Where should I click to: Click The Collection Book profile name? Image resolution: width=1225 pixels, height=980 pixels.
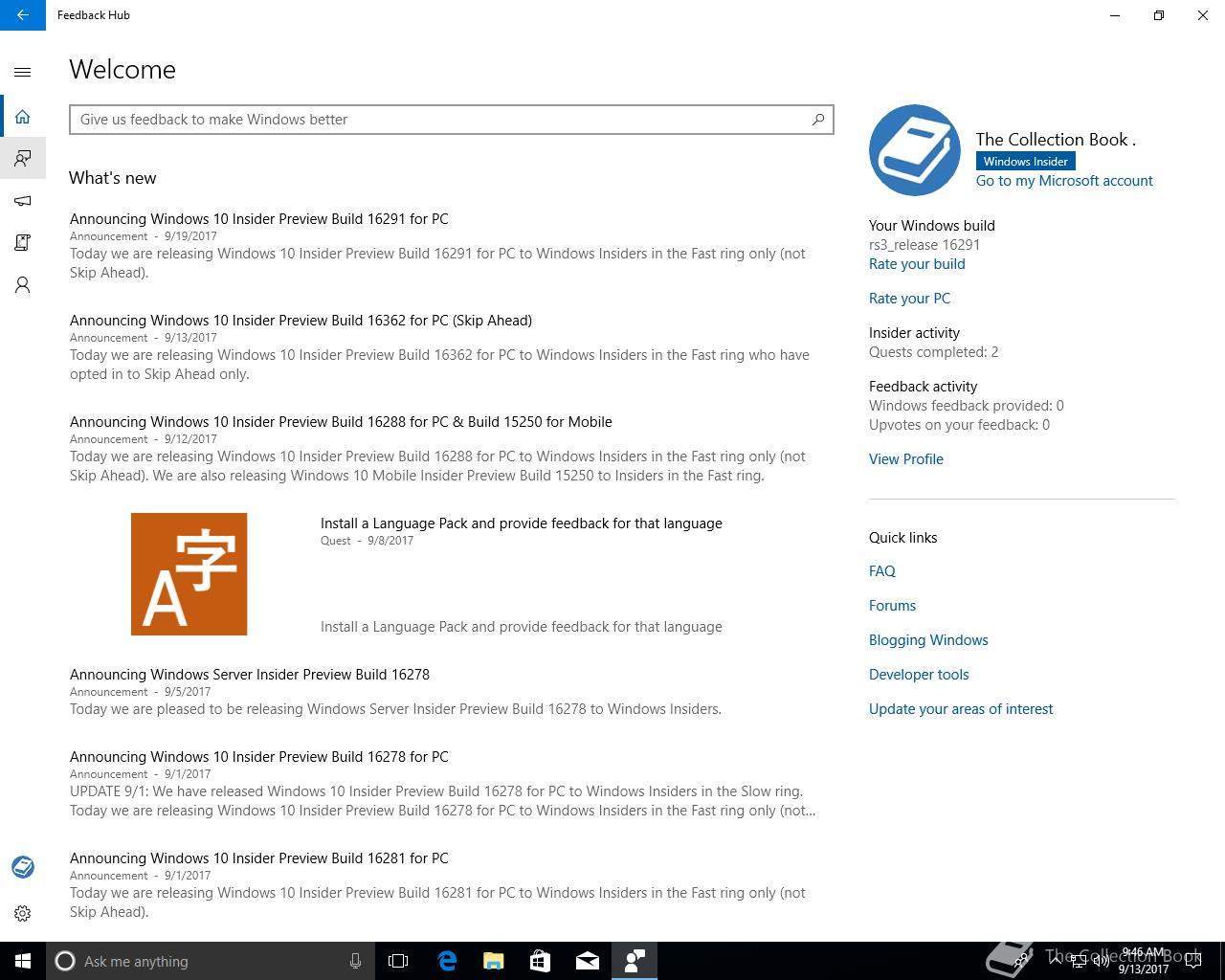click(x=1056, y=140)
